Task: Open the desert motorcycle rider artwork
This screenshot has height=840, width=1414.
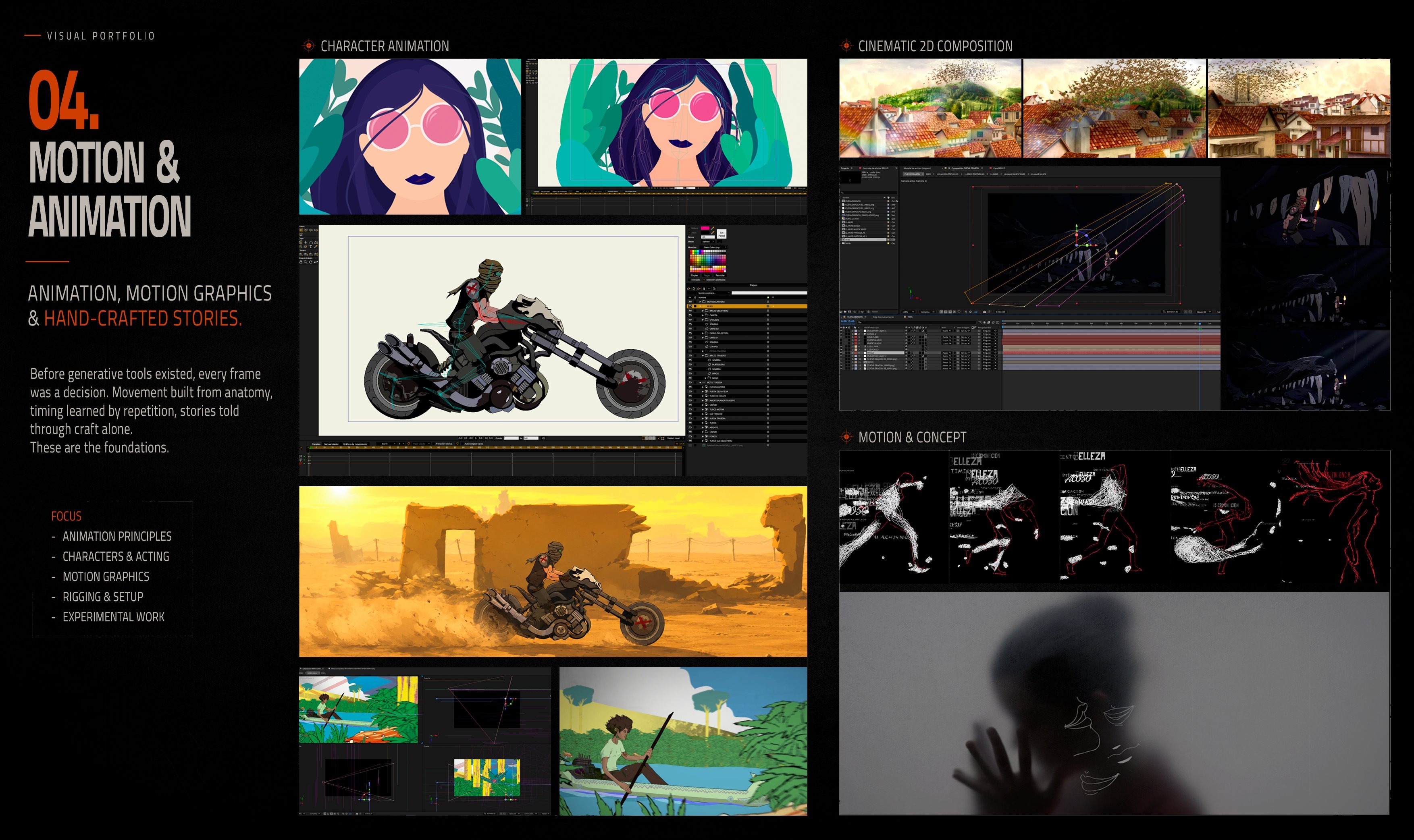Action: [x=553, y=572]
